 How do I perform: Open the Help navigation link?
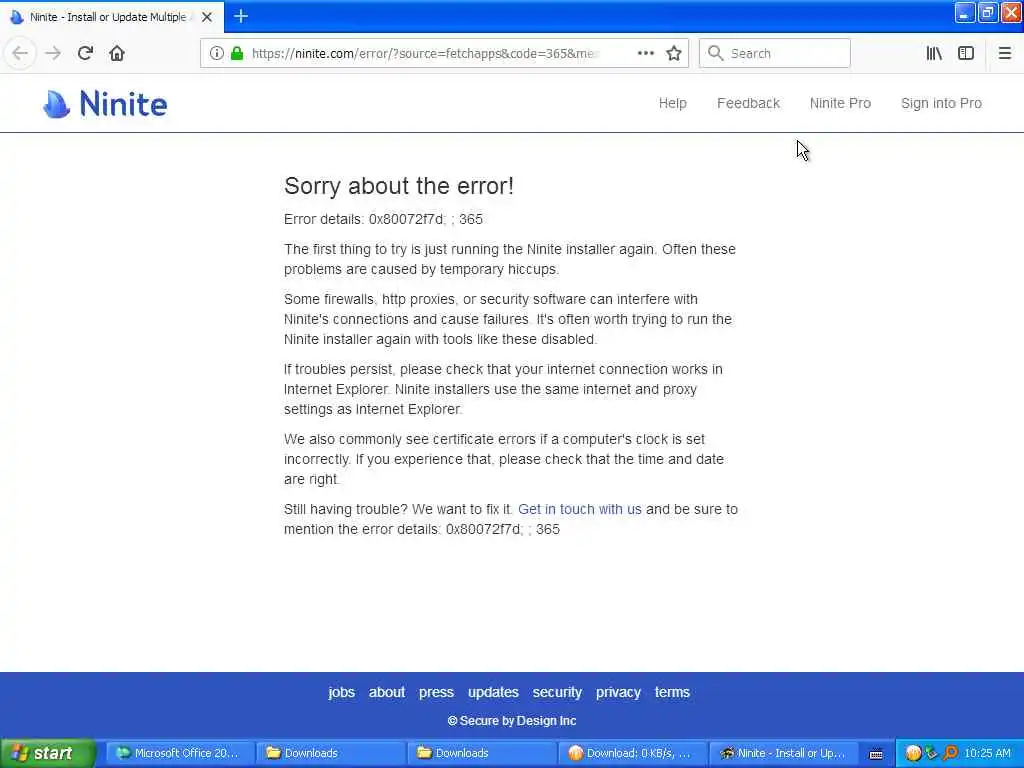[x=672, y=103]
